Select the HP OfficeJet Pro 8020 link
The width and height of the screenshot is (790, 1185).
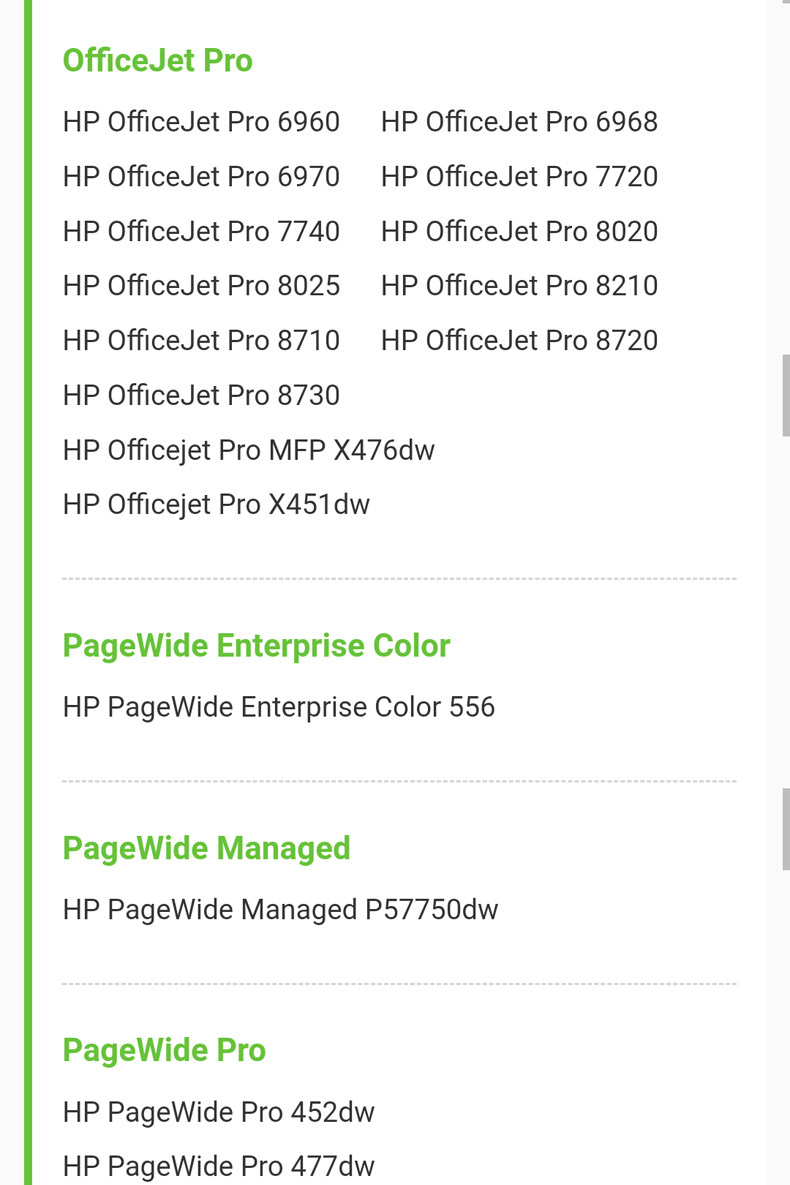point(519,232)
